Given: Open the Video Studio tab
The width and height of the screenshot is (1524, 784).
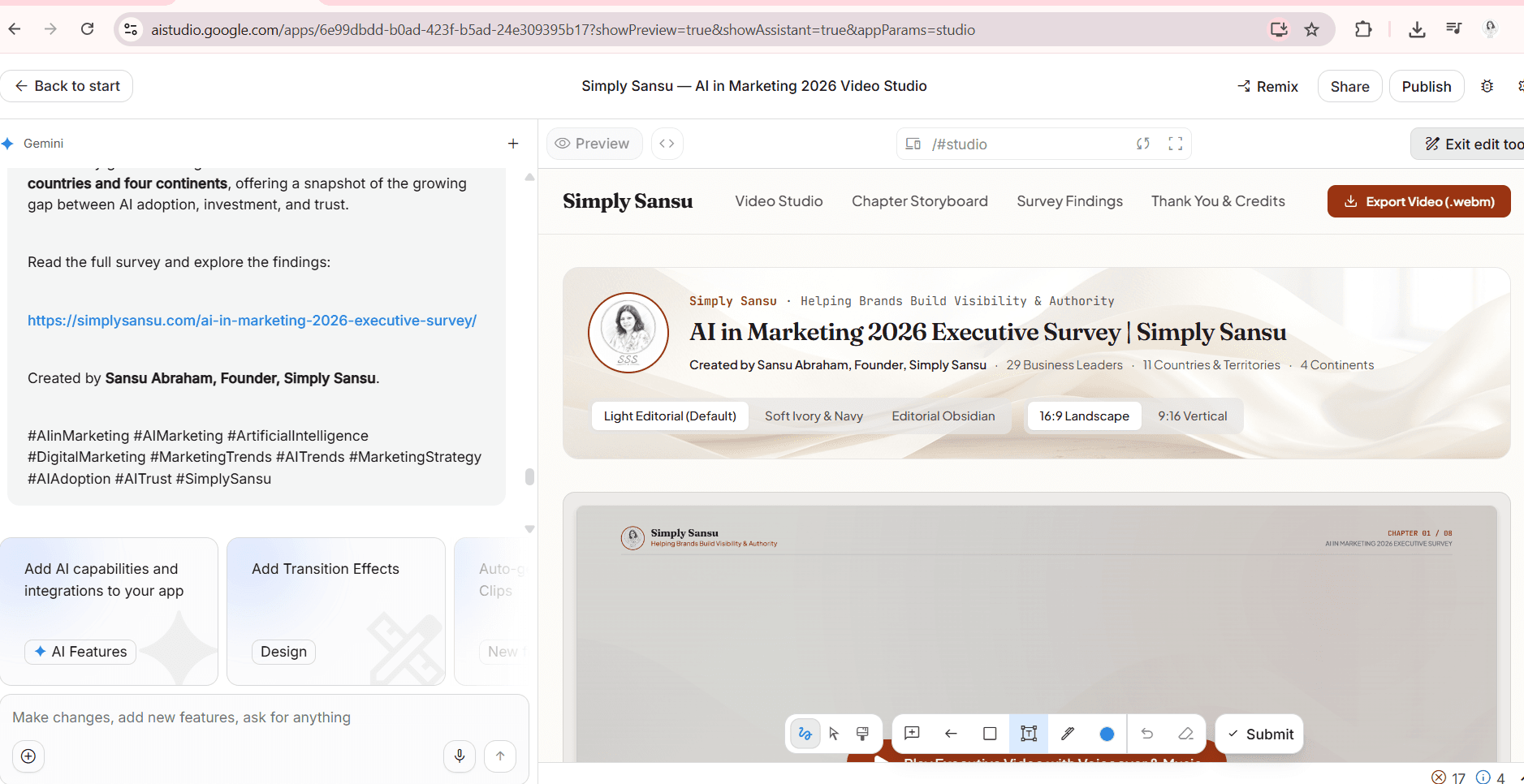Looking at the screenshot, I should [x=779, y=201].
